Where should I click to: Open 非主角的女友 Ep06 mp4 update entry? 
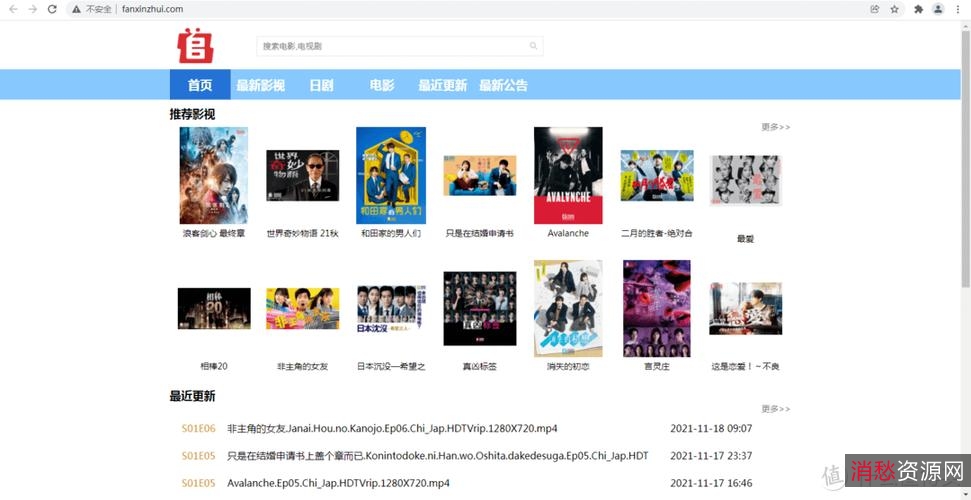click(x=392, y=429)
